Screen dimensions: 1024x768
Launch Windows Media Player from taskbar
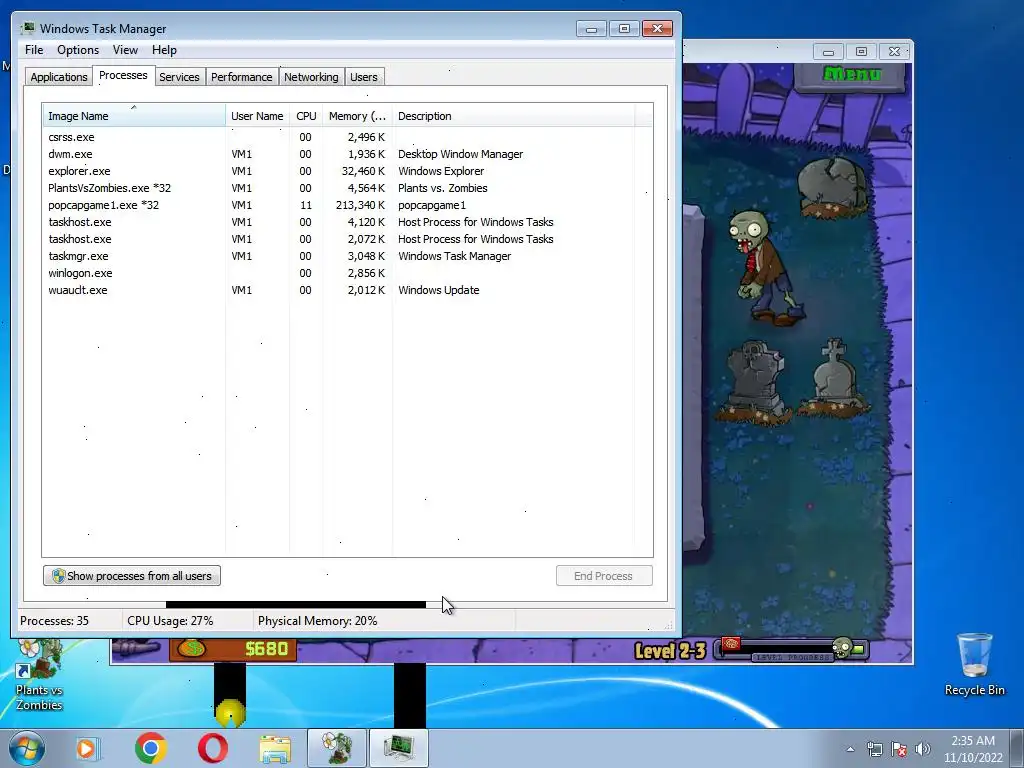tap(86, 748)
